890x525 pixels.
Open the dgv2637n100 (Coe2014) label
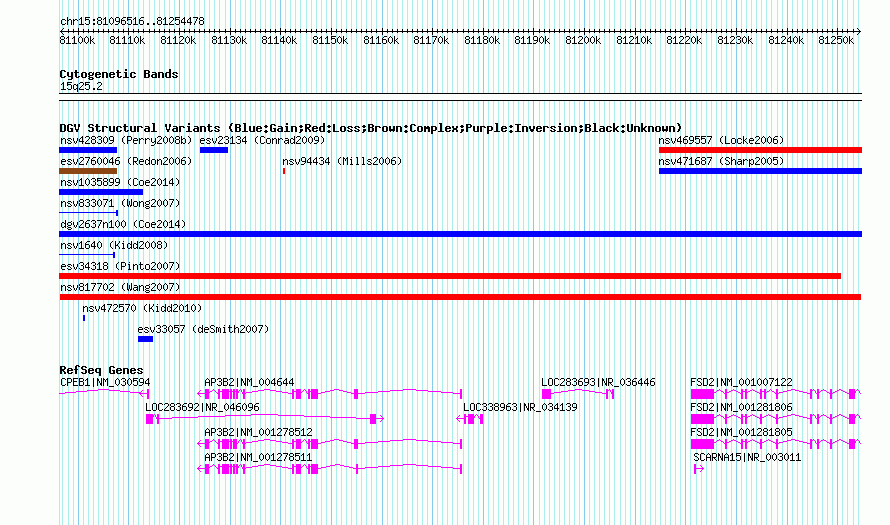[123, 224]
